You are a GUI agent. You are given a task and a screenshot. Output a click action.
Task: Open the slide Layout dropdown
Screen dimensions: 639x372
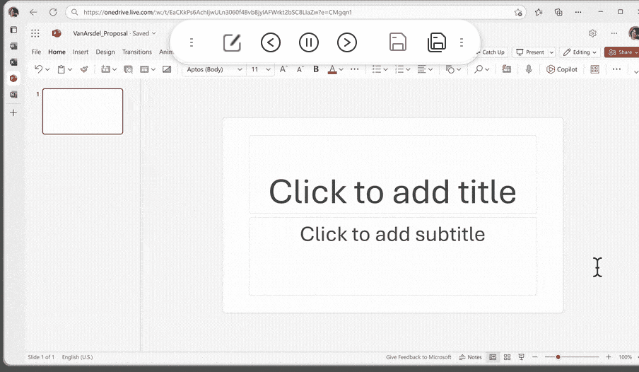(148, 70)
